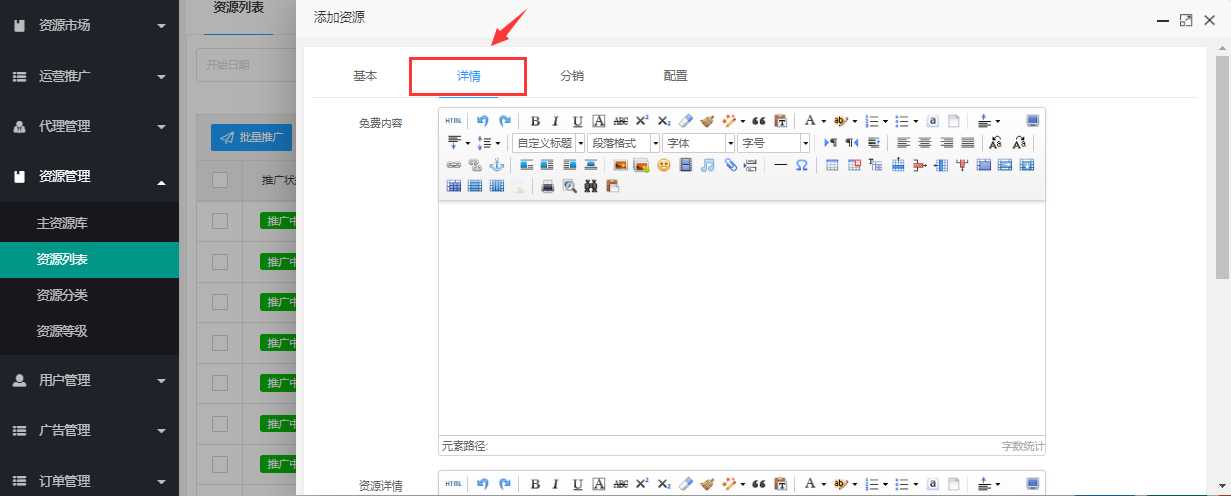Open 资源列表 sidebar item
The height and width of the screenshot is (496, 1231).
89,259
